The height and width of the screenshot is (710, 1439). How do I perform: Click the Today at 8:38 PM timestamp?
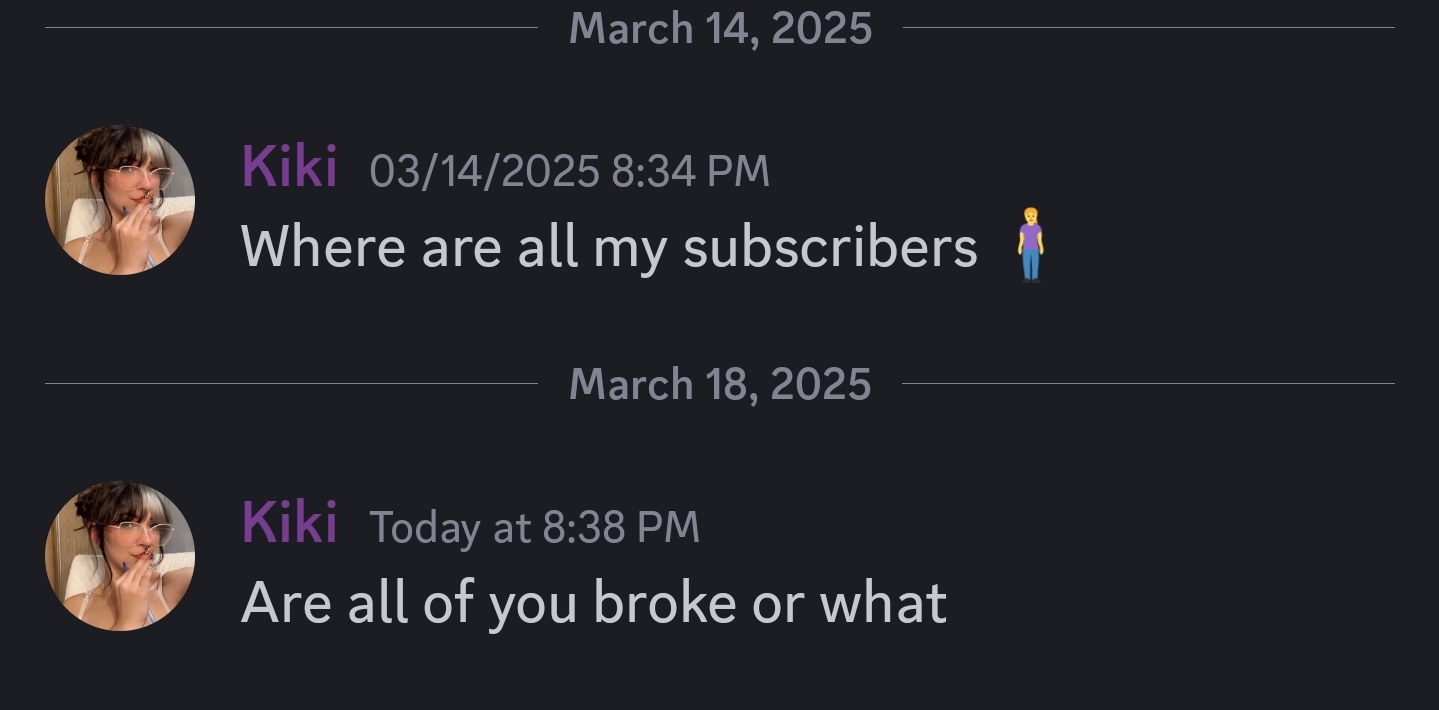(x=534, y=527)
